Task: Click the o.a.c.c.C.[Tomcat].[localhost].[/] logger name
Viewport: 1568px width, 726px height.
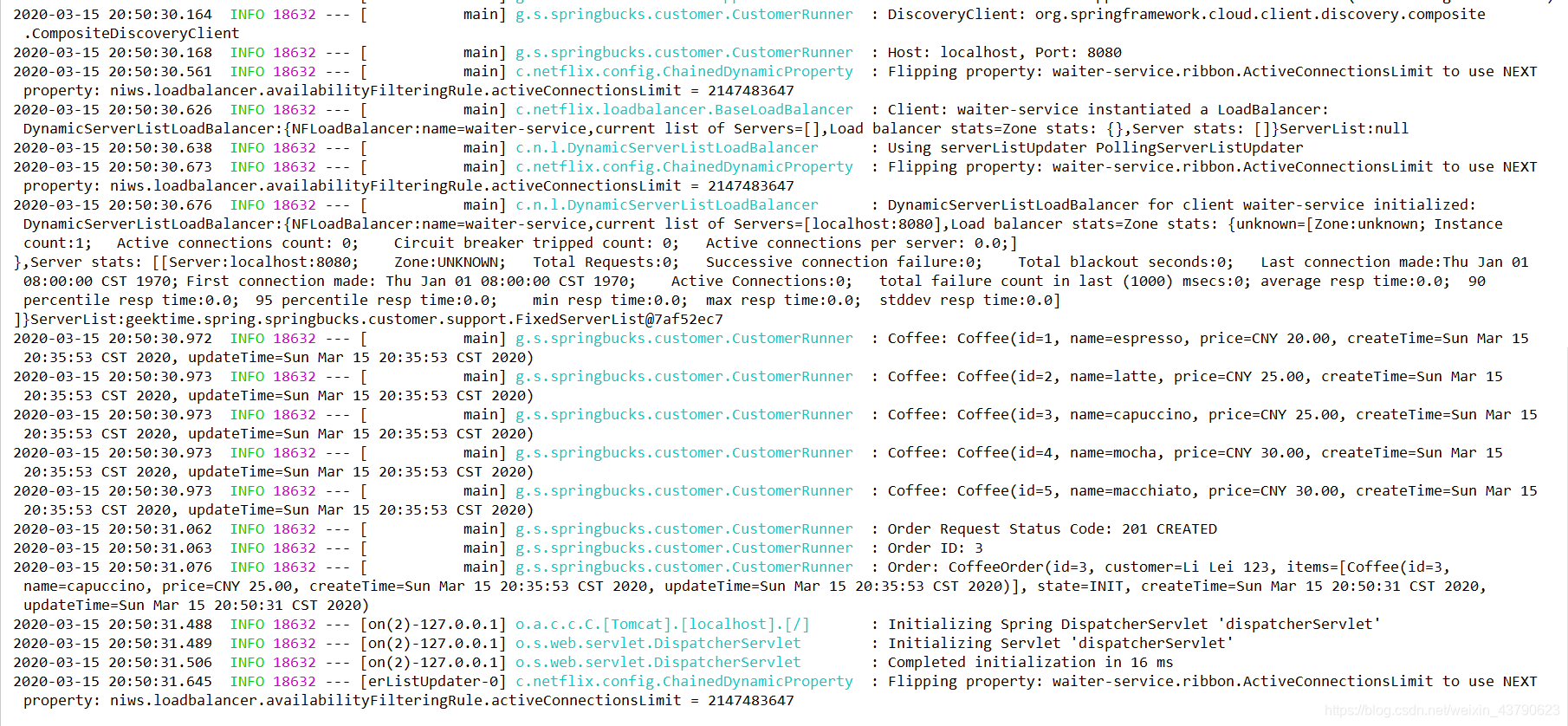Action: coord(663,625)
